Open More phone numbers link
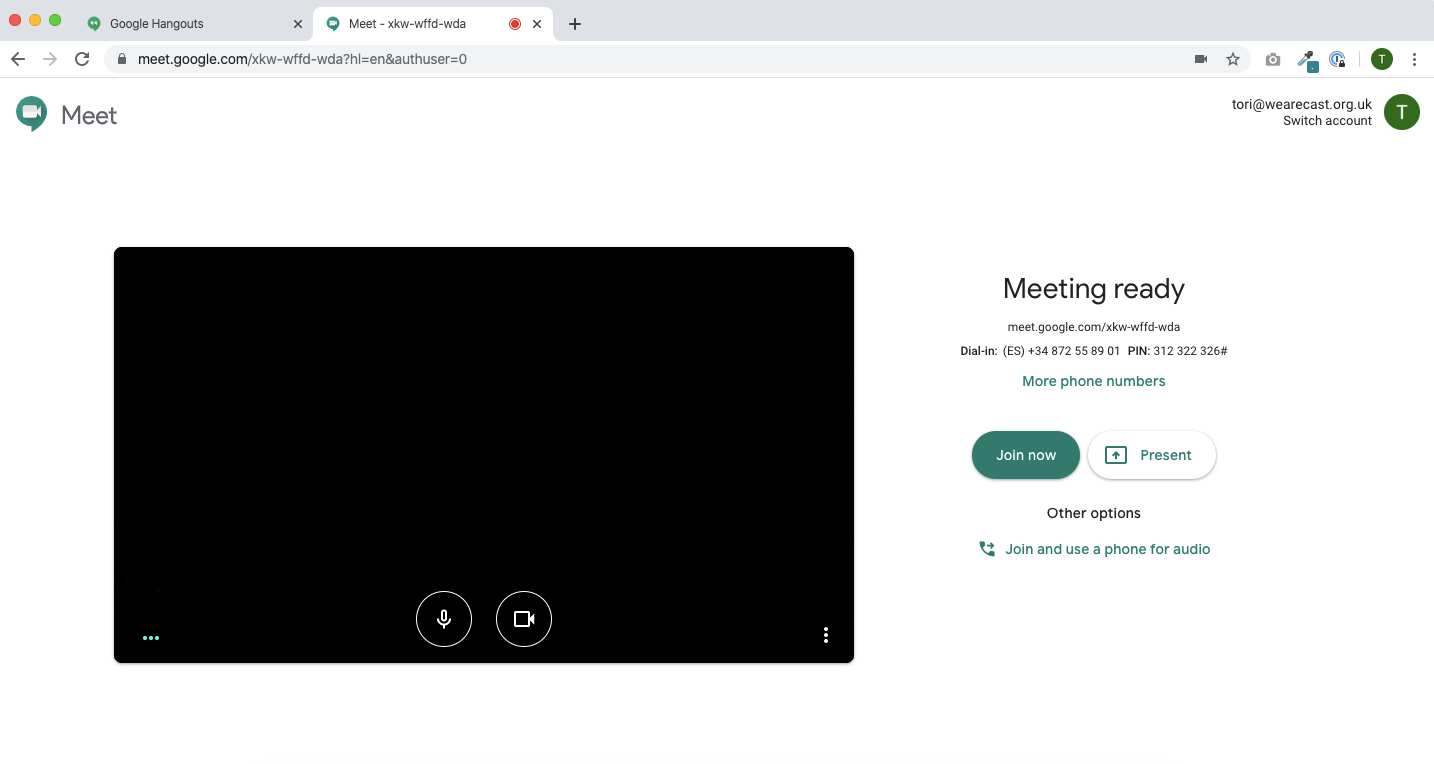The height and width of the screenshot is (764, 1434). [1094, 381]
